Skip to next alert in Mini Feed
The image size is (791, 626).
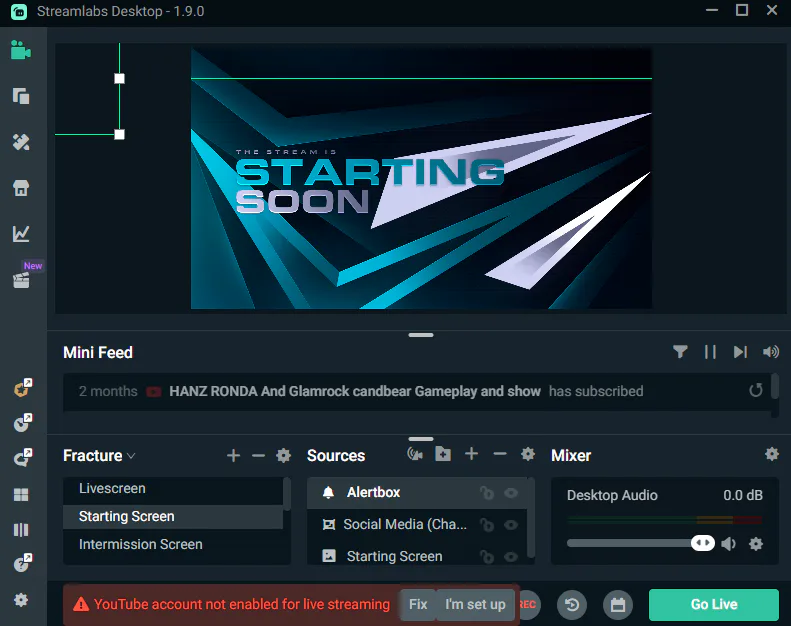pos(740,352)
